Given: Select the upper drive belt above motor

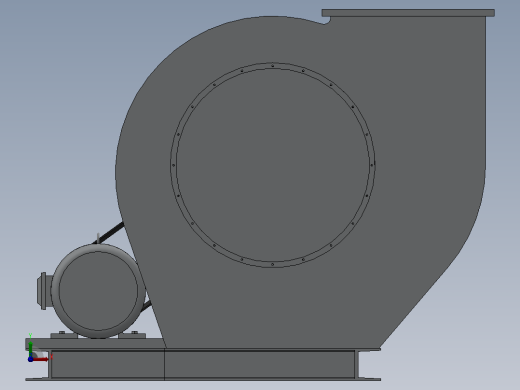Looking at the screenshot, I should pyautogui.click(x=108, y=233).
